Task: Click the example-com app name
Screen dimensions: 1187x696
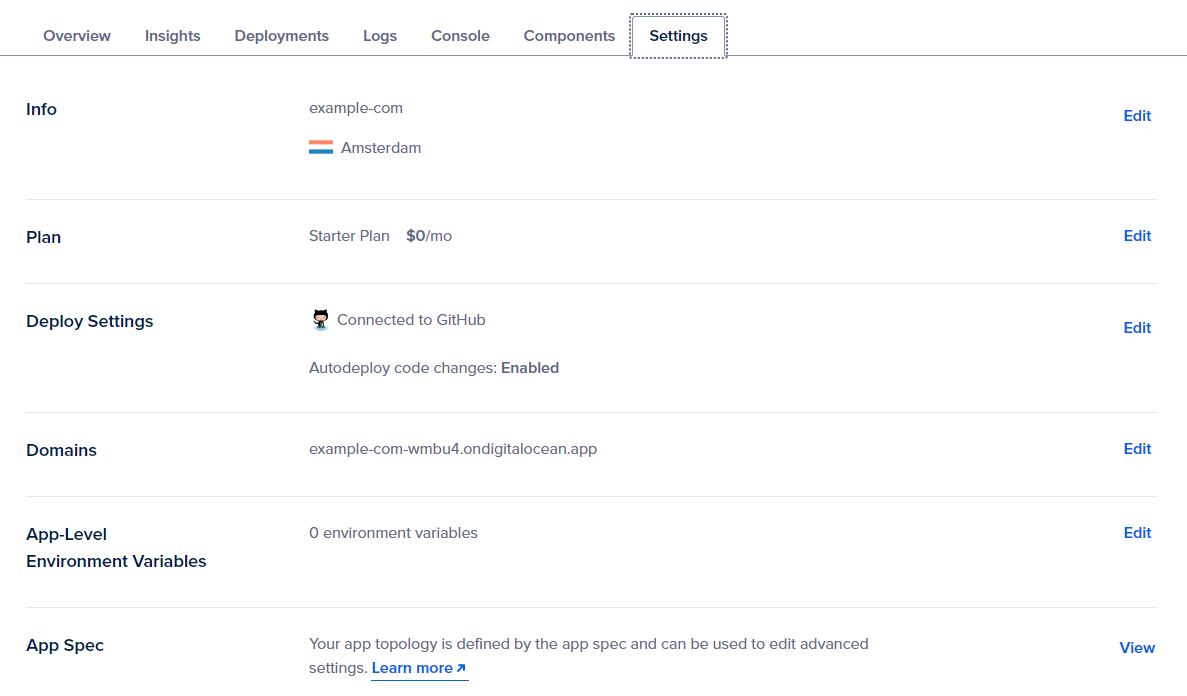Action: click(356, 108)
